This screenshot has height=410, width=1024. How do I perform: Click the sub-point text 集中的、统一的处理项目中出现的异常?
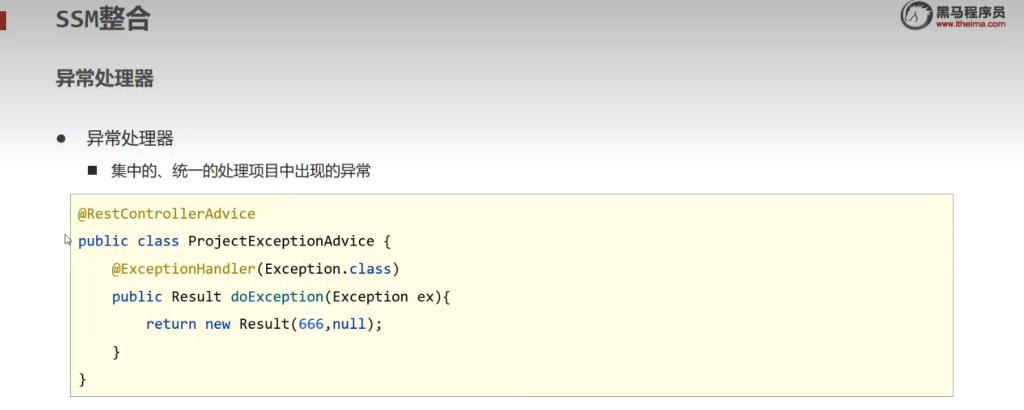tap(240, 171)
